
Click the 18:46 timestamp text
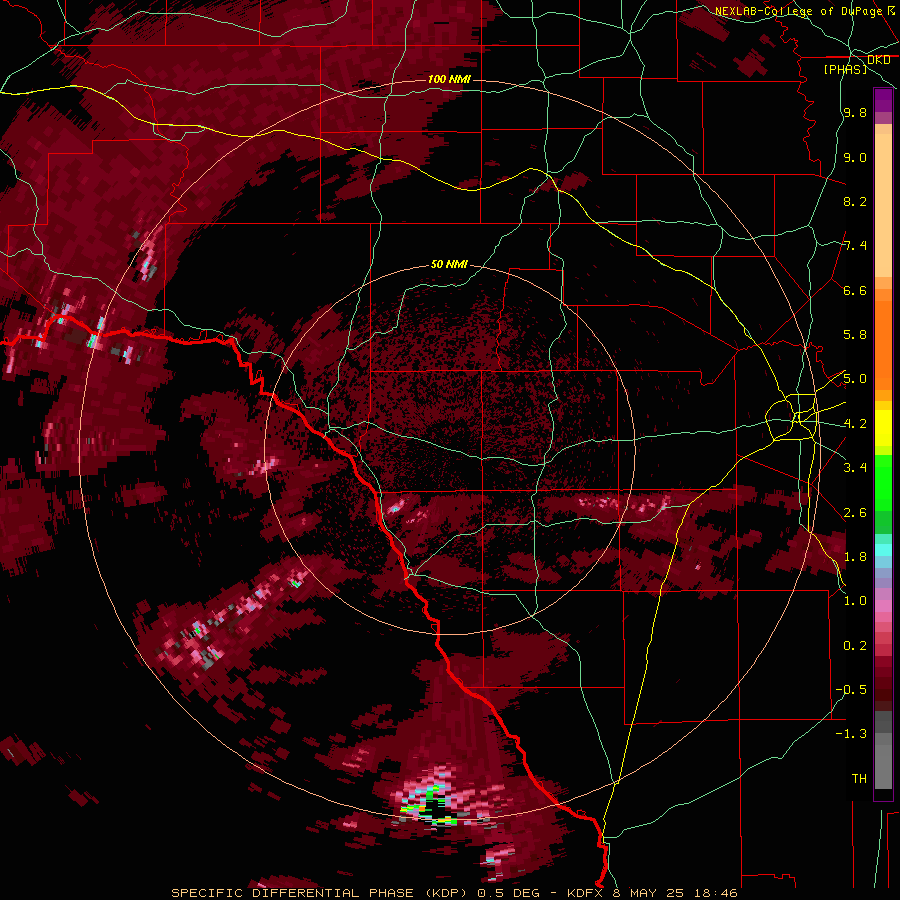click(x=715, y=893)
